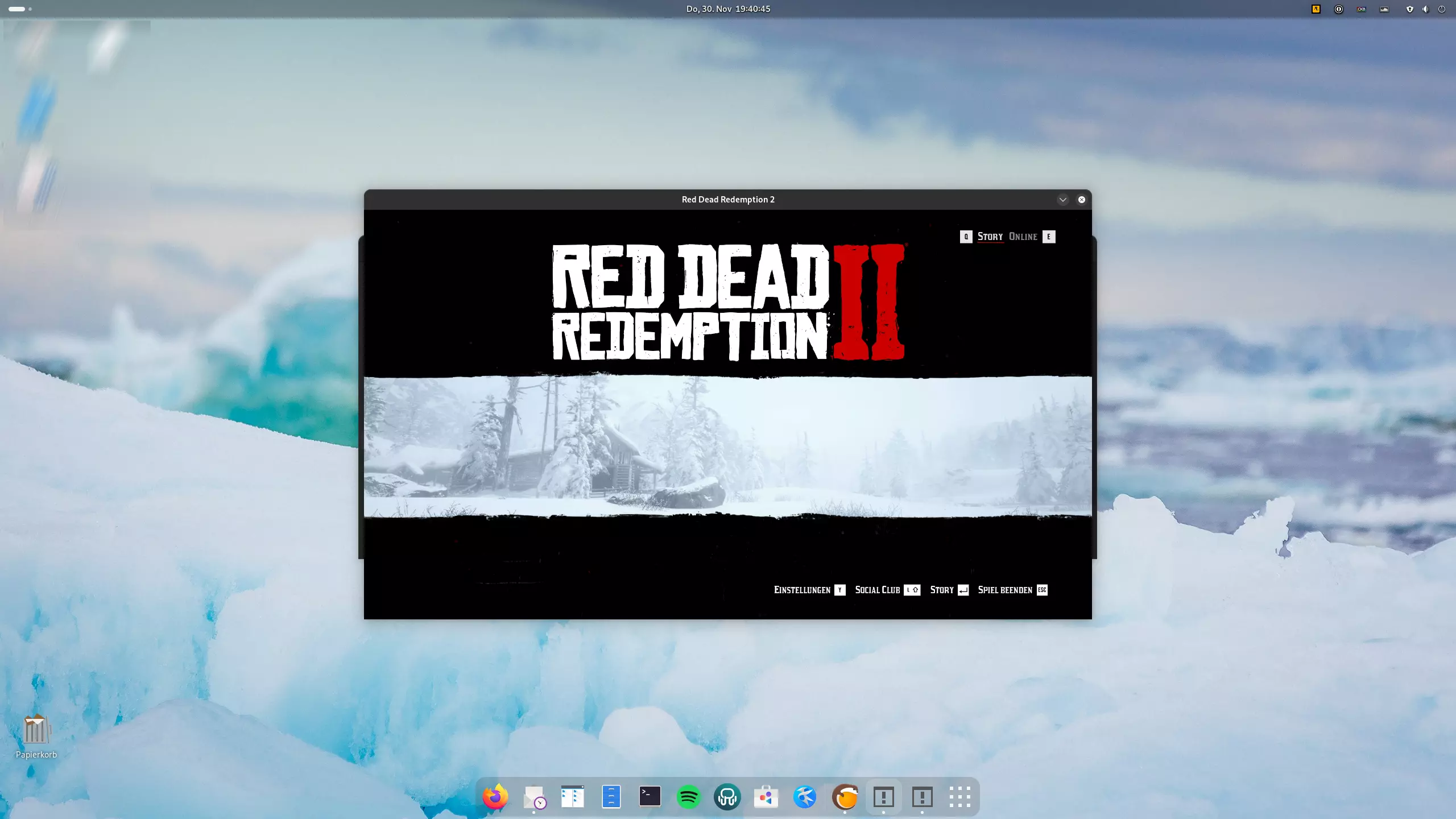This screenshot has height=819, width=1456.
Task: Select Spiel beenden to quit
Action: coord(1005,590)
